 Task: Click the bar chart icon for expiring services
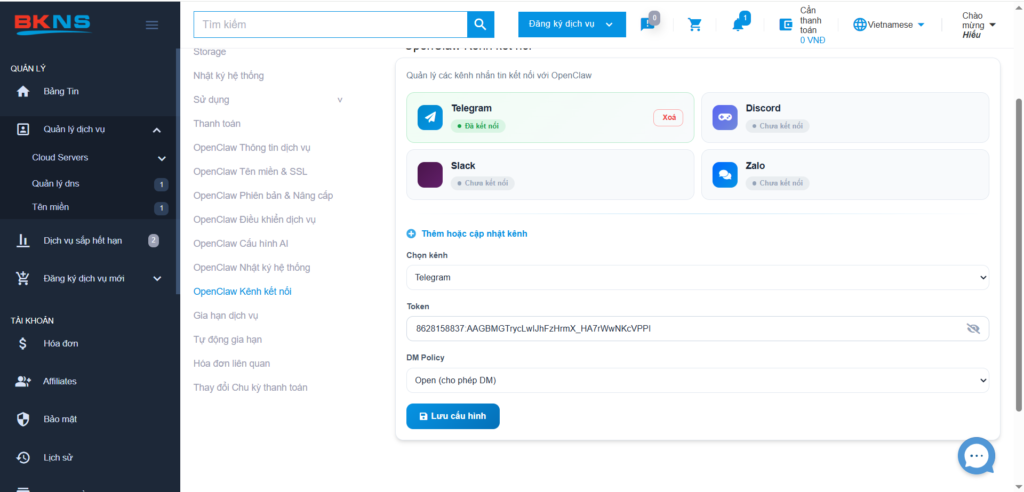[23, 240]
